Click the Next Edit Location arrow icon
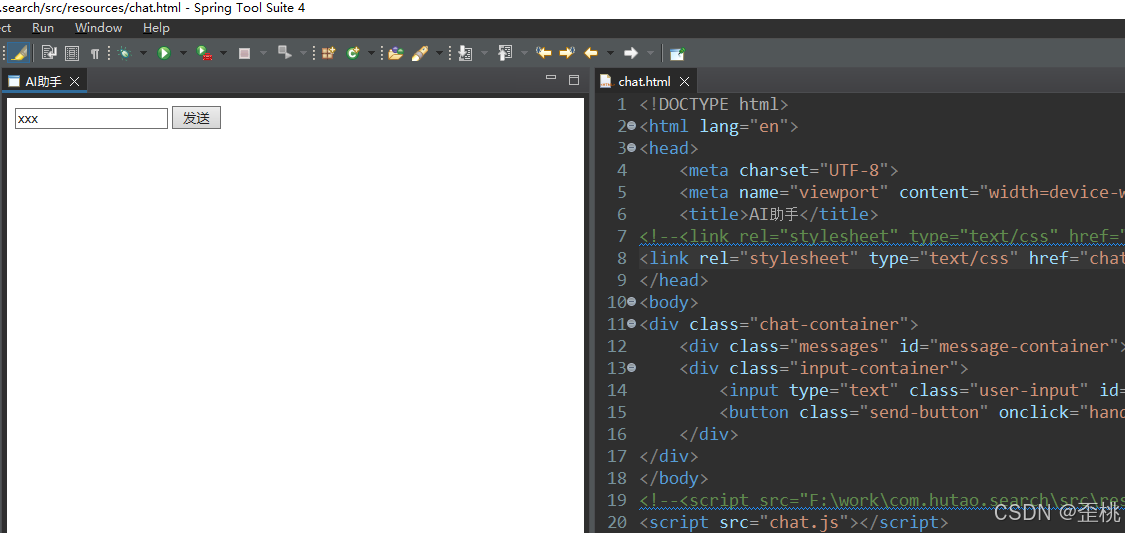Viewport: 1125px width, 533px height. coord(567,53)
